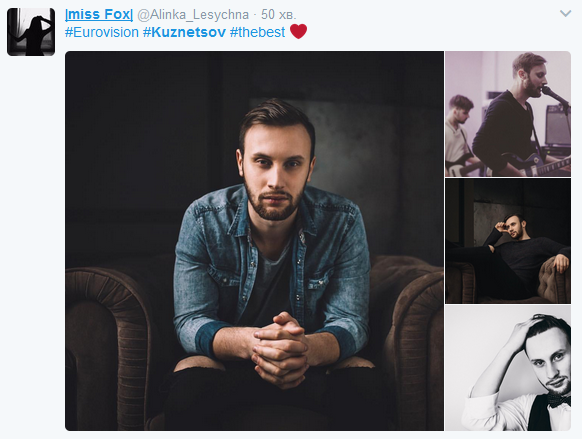Open the thumbnail of singer playing guitar
Screen dimensions: 582x439
tap(508, 114)
